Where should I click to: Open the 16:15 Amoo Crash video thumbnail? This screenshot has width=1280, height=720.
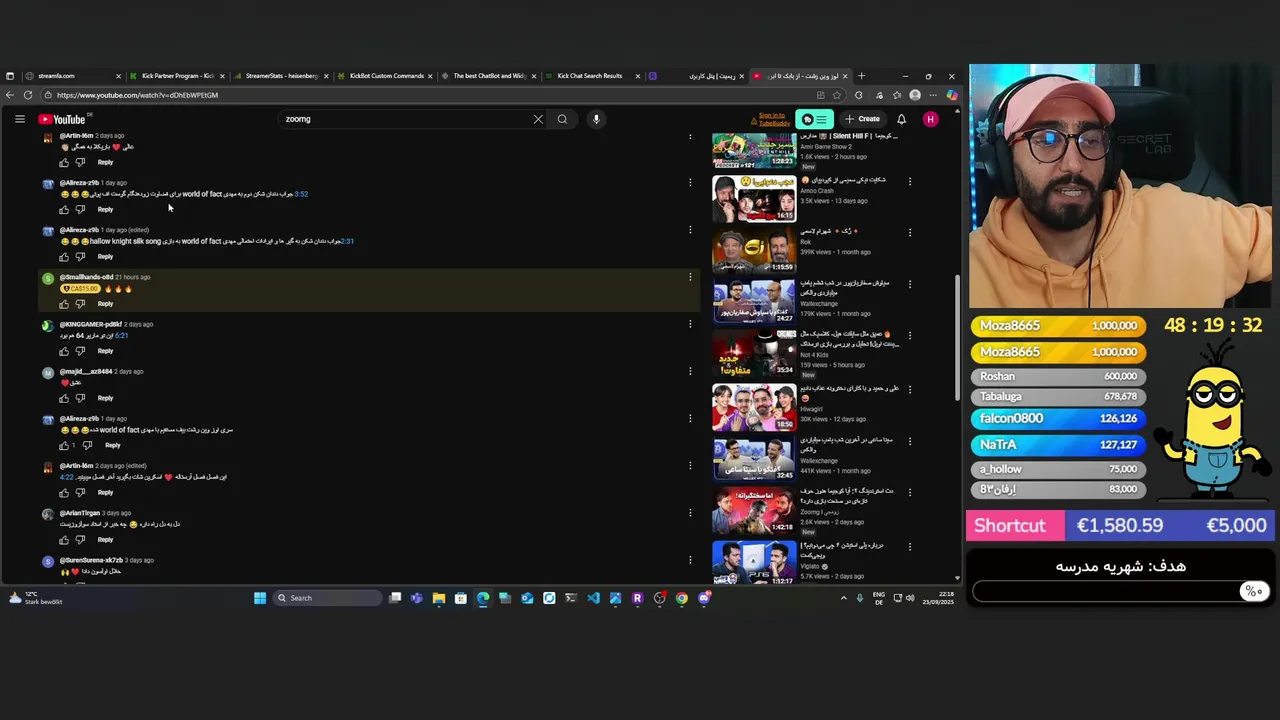click(x=754, y=198)
